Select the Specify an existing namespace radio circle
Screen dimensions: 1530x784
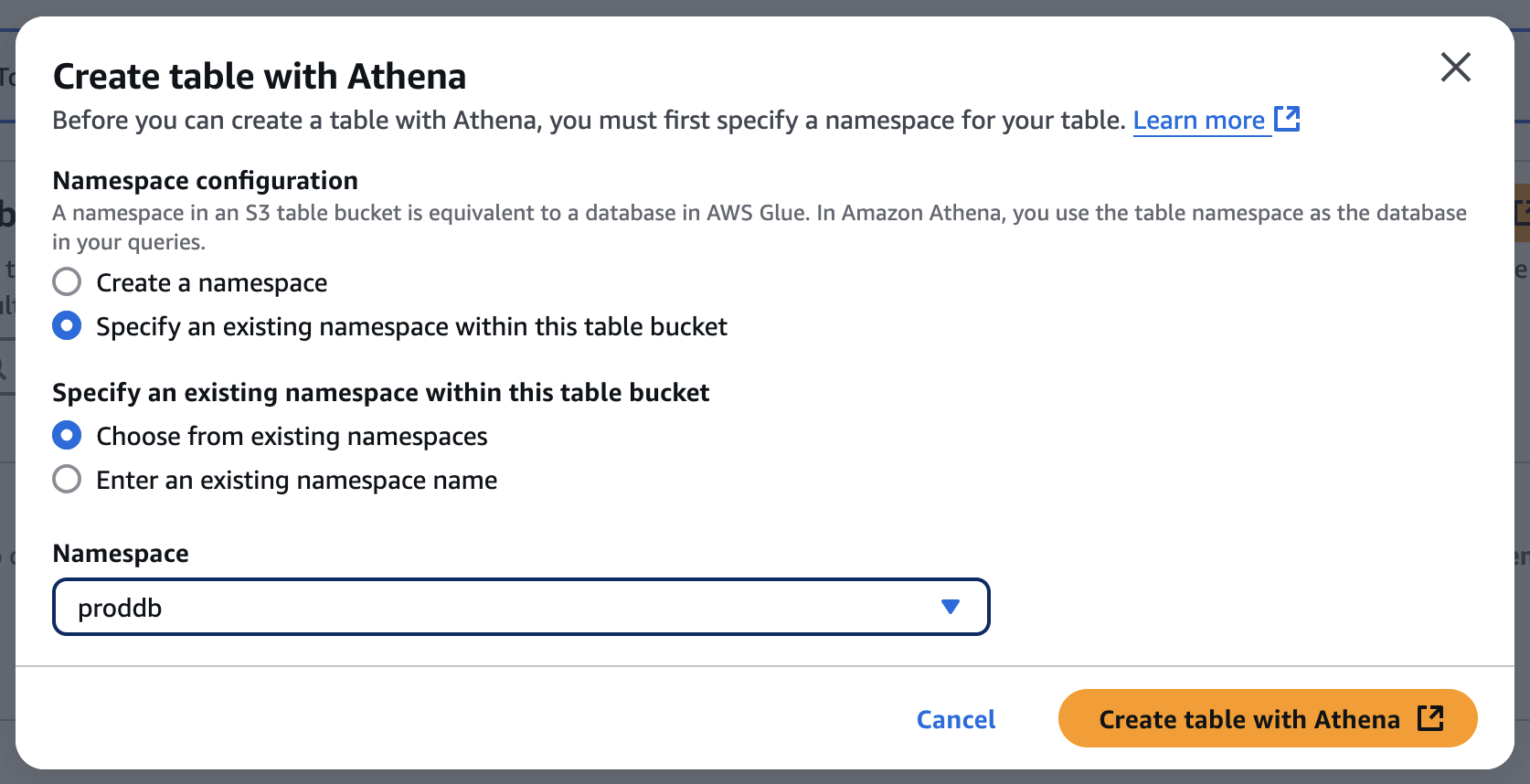click(67, 326)
